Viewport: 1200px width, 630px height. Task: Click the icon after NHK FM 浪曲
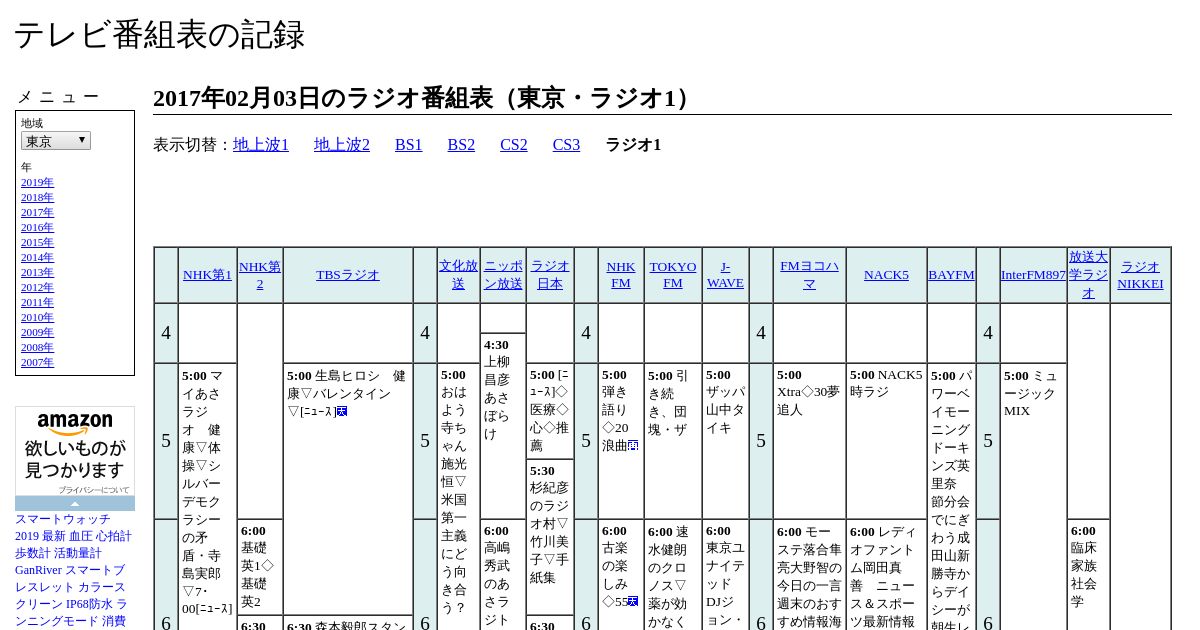633,446
